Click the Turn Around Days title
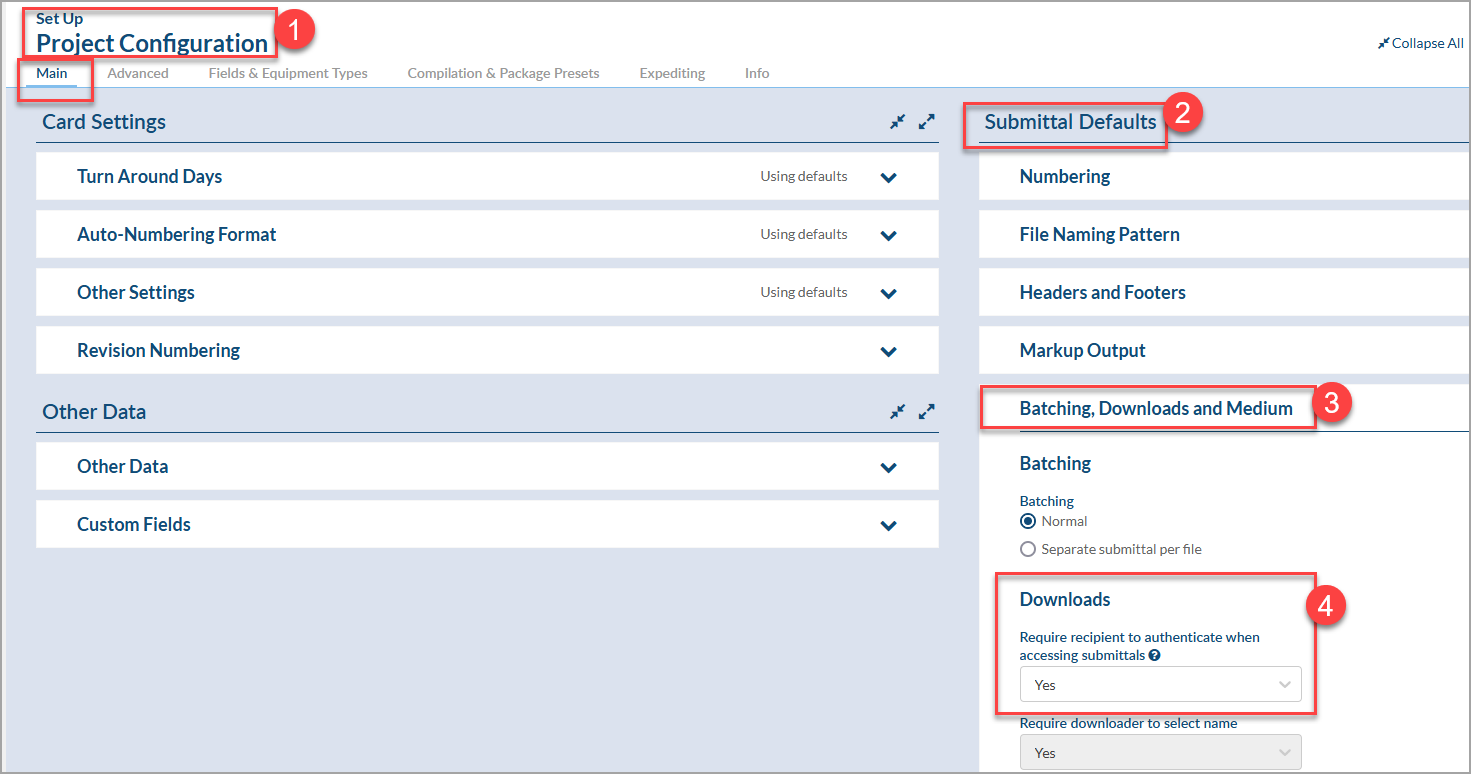Screen dimensions: 1471x774 click(150, 176)
